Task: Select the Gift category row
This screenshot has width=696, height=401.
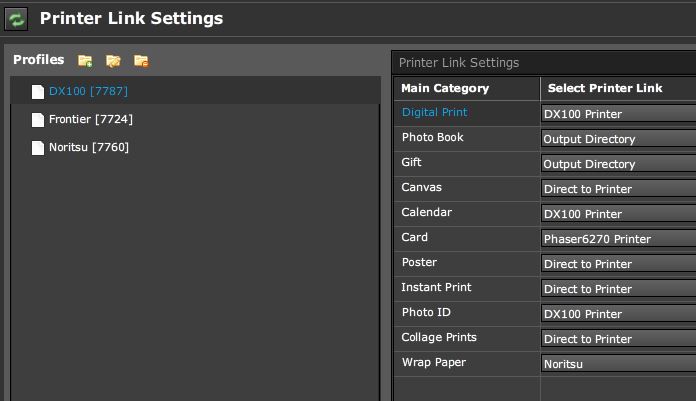Action: (x=467, y=163)
